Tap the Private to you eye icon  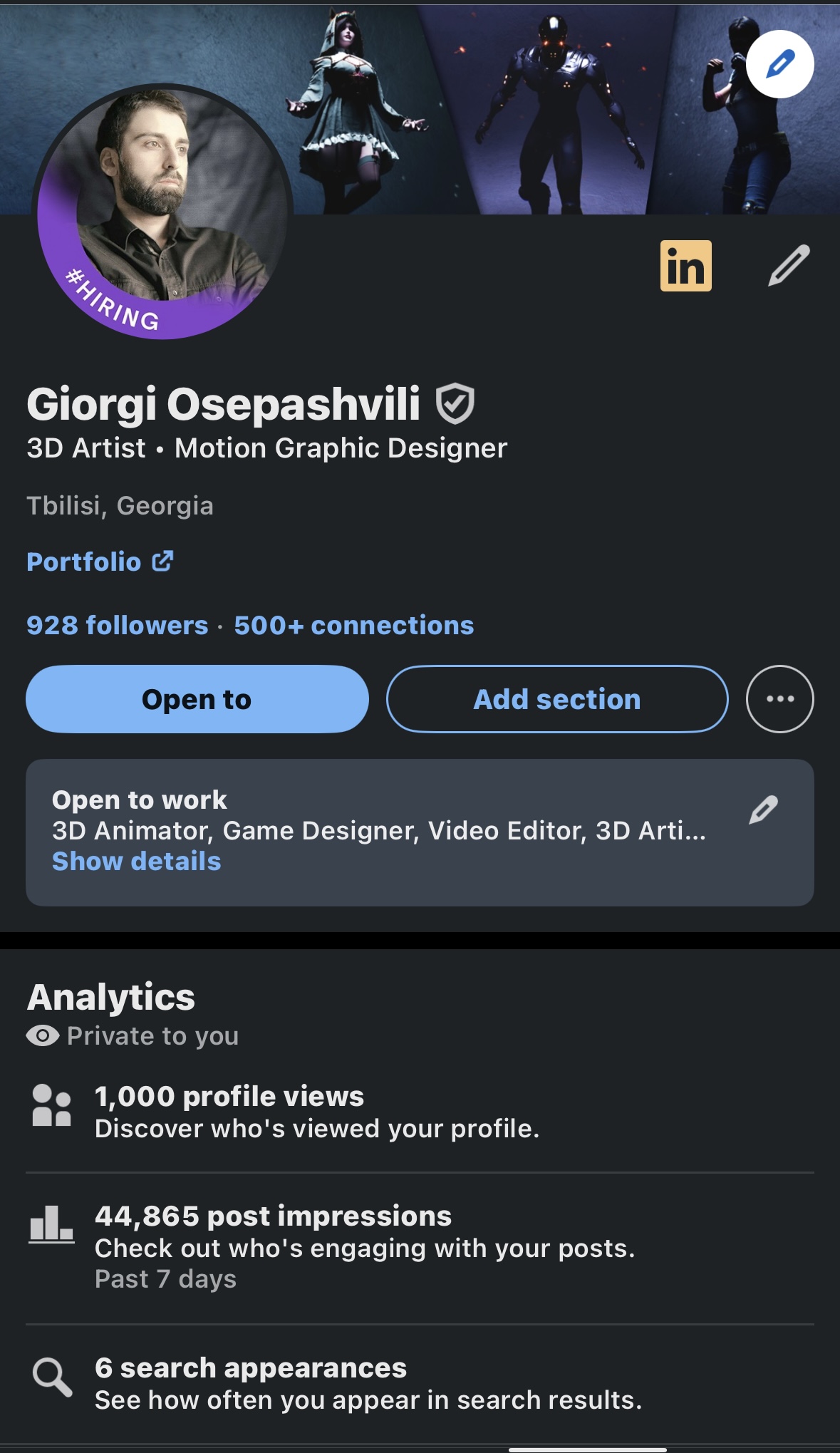click(43, 1035)
